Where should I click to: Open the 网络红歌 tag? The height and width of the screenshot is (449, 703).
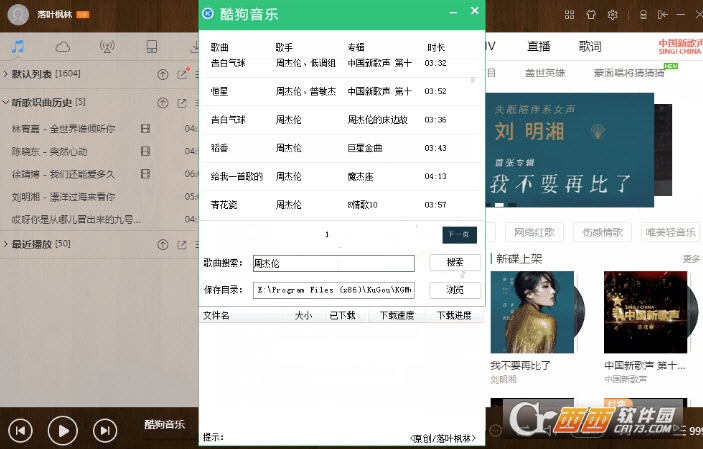(534, 232)
